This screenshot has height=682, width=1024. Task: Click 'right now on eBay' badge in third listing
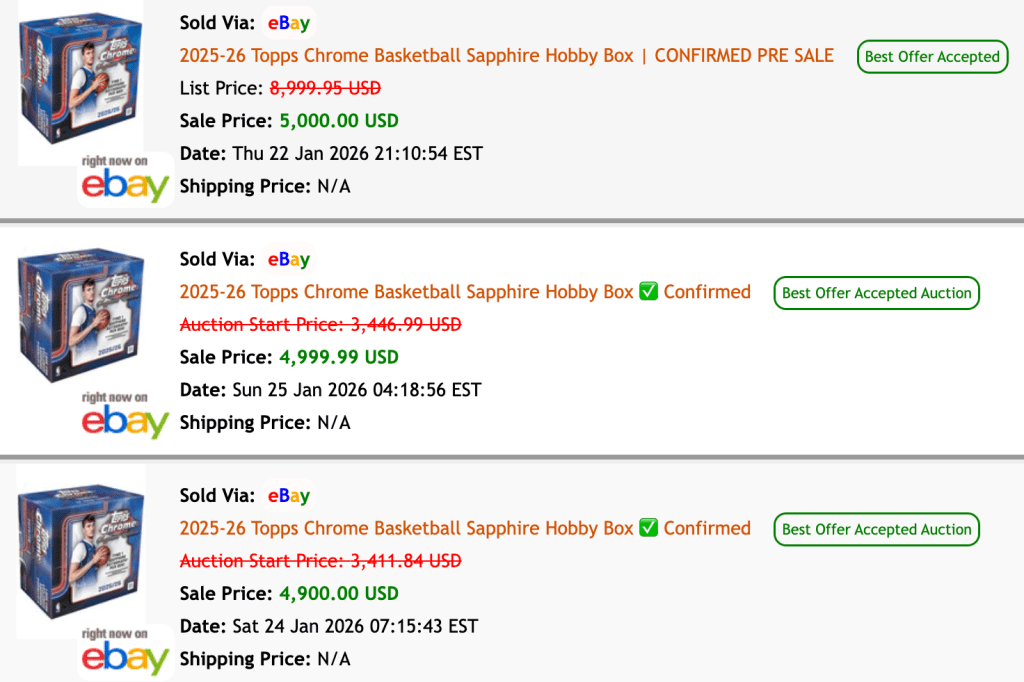tap(125, 651)
